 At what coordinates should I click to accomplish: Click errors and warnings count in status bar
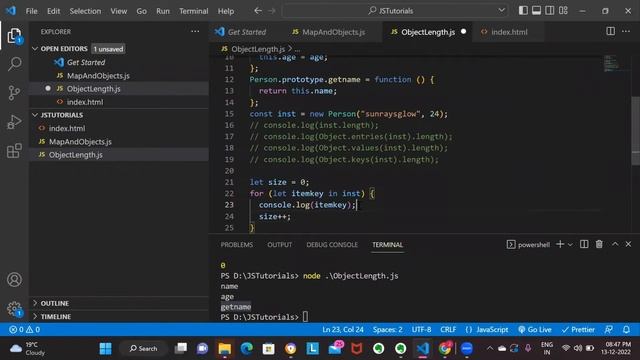pos(24,329)
